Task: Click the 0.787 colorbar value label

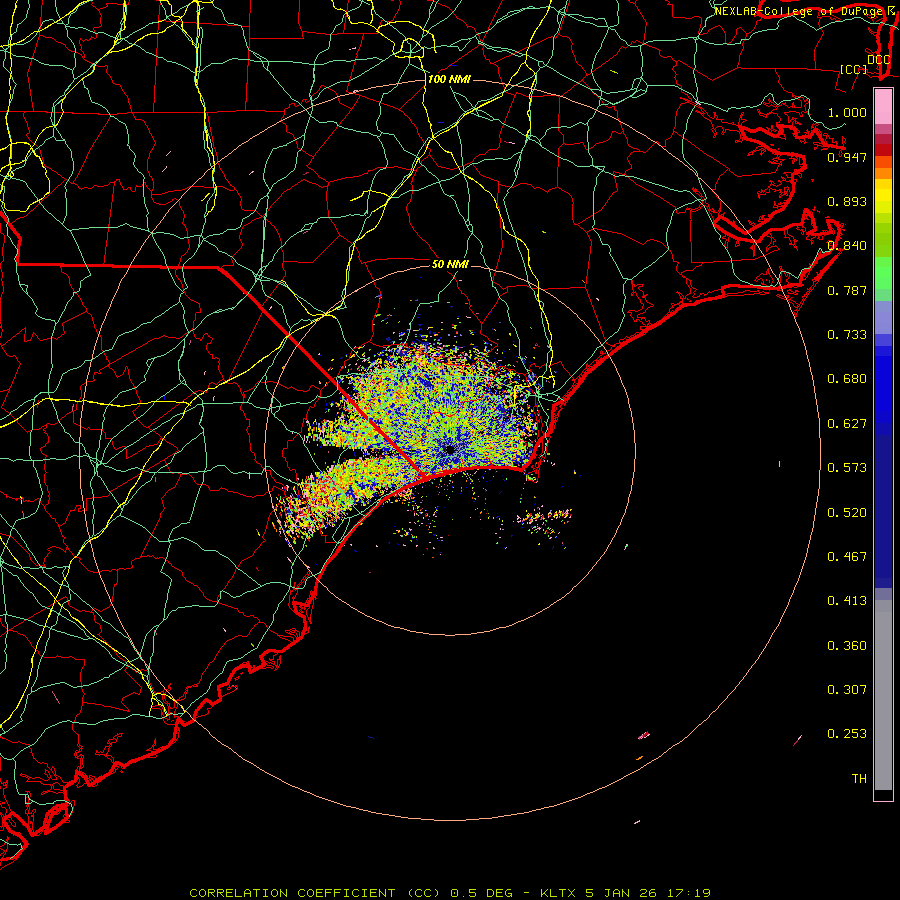Action: click(x=847, y=290)
